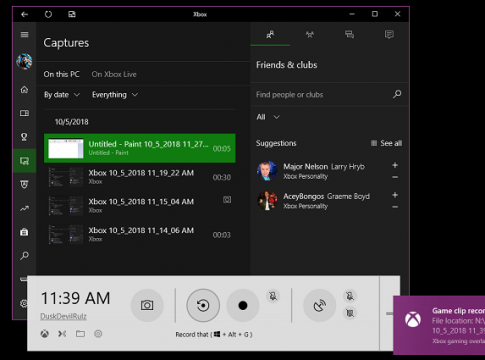Open the All friends filter dropdown

(x=268, y=117)
